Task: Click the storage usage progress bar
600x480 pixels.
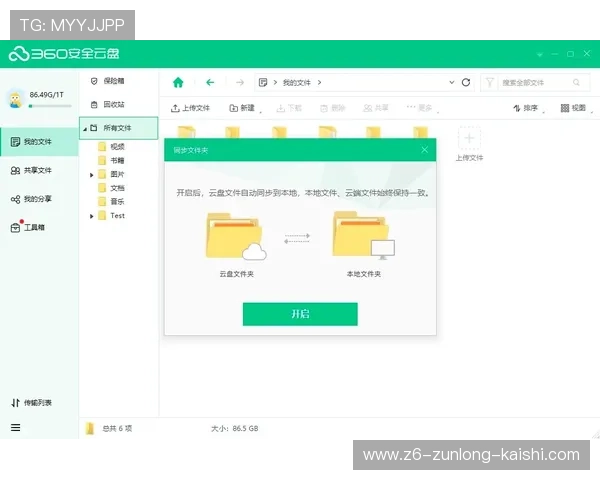Action: pyautogui.click(x=50, y=106)
